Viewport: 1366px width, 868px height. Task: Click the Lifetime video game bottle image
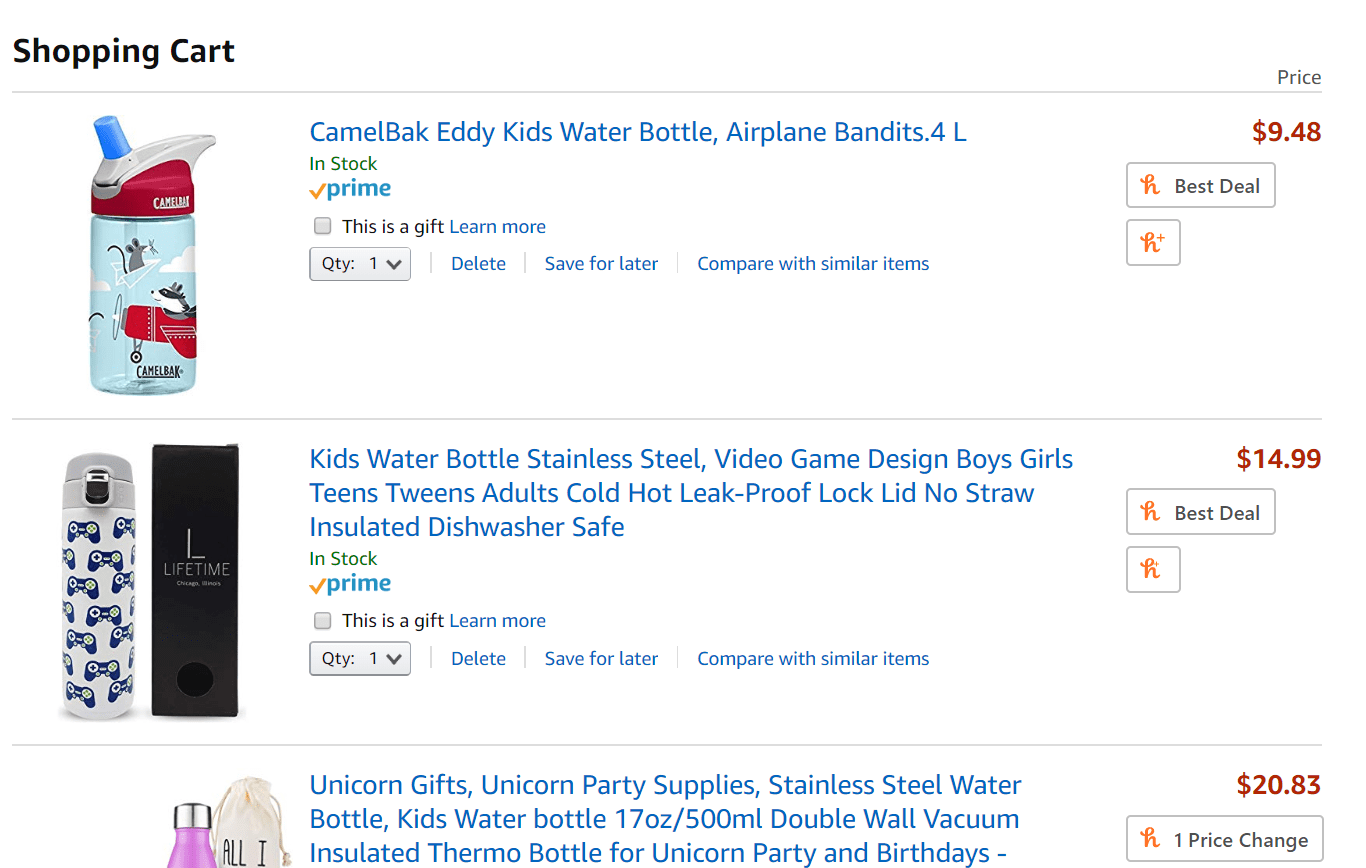point(150,582)
